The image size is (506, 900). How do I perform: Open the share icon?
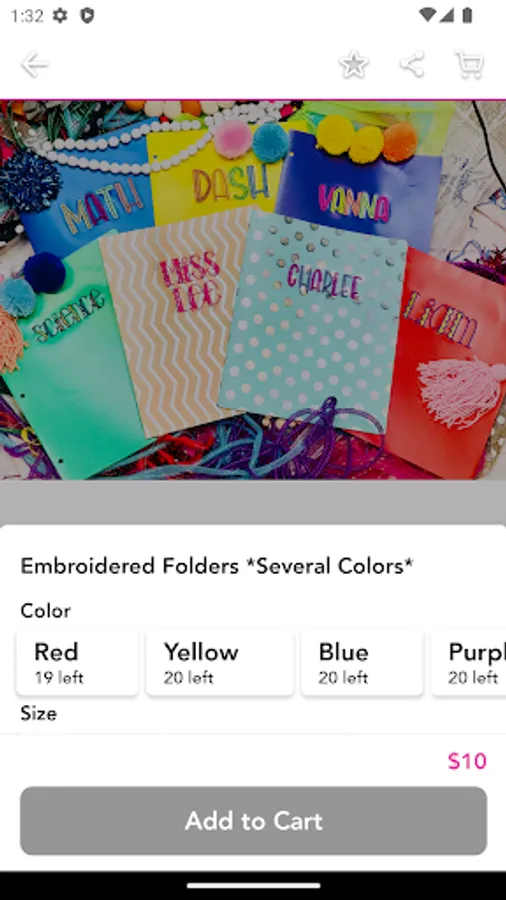tap(412, 64)
